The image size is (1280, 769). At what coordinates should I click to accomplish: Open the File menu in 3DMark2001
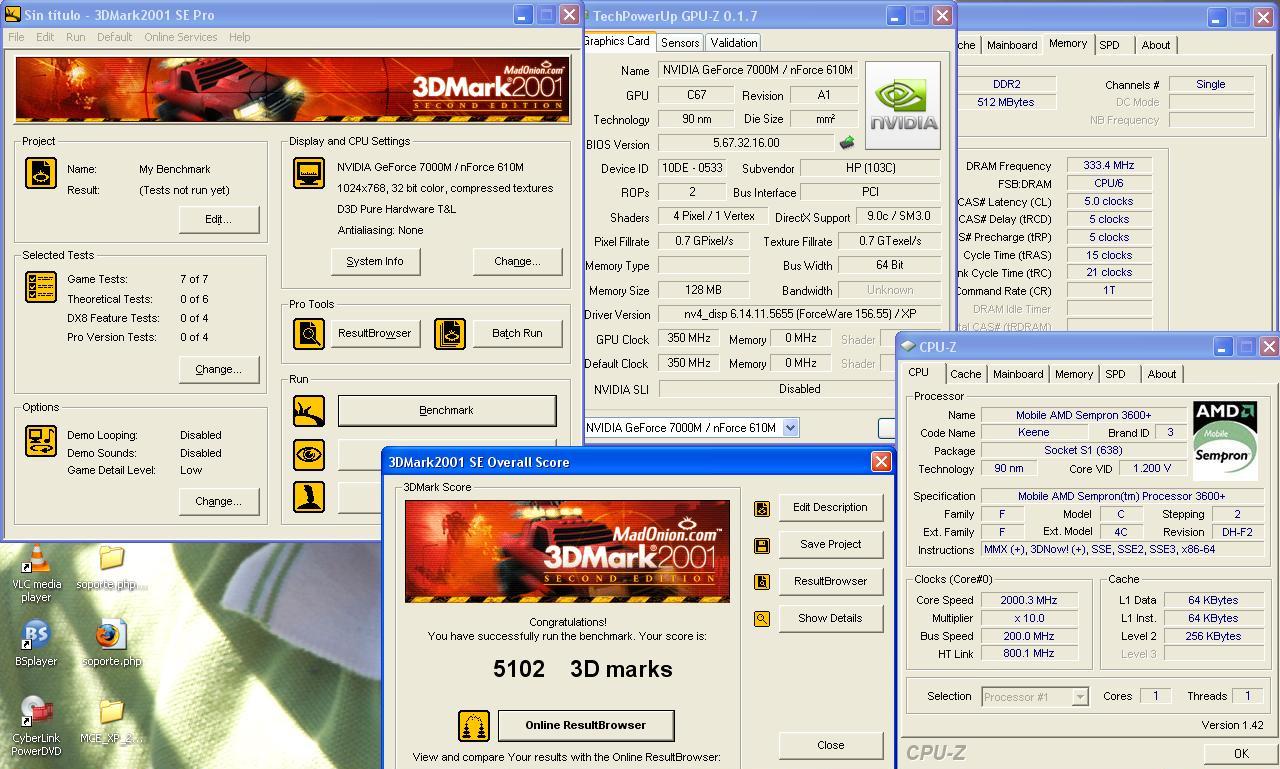click(x=16, y=37)
